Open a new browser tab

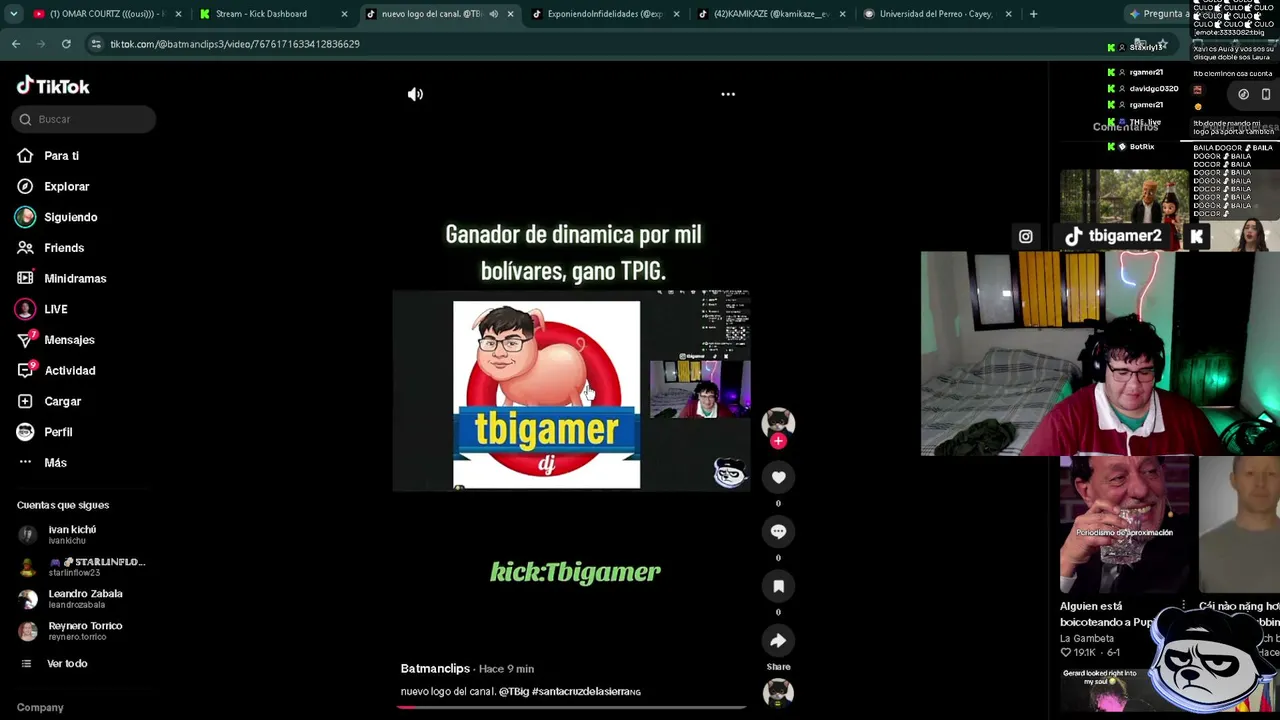(1033, 14)
